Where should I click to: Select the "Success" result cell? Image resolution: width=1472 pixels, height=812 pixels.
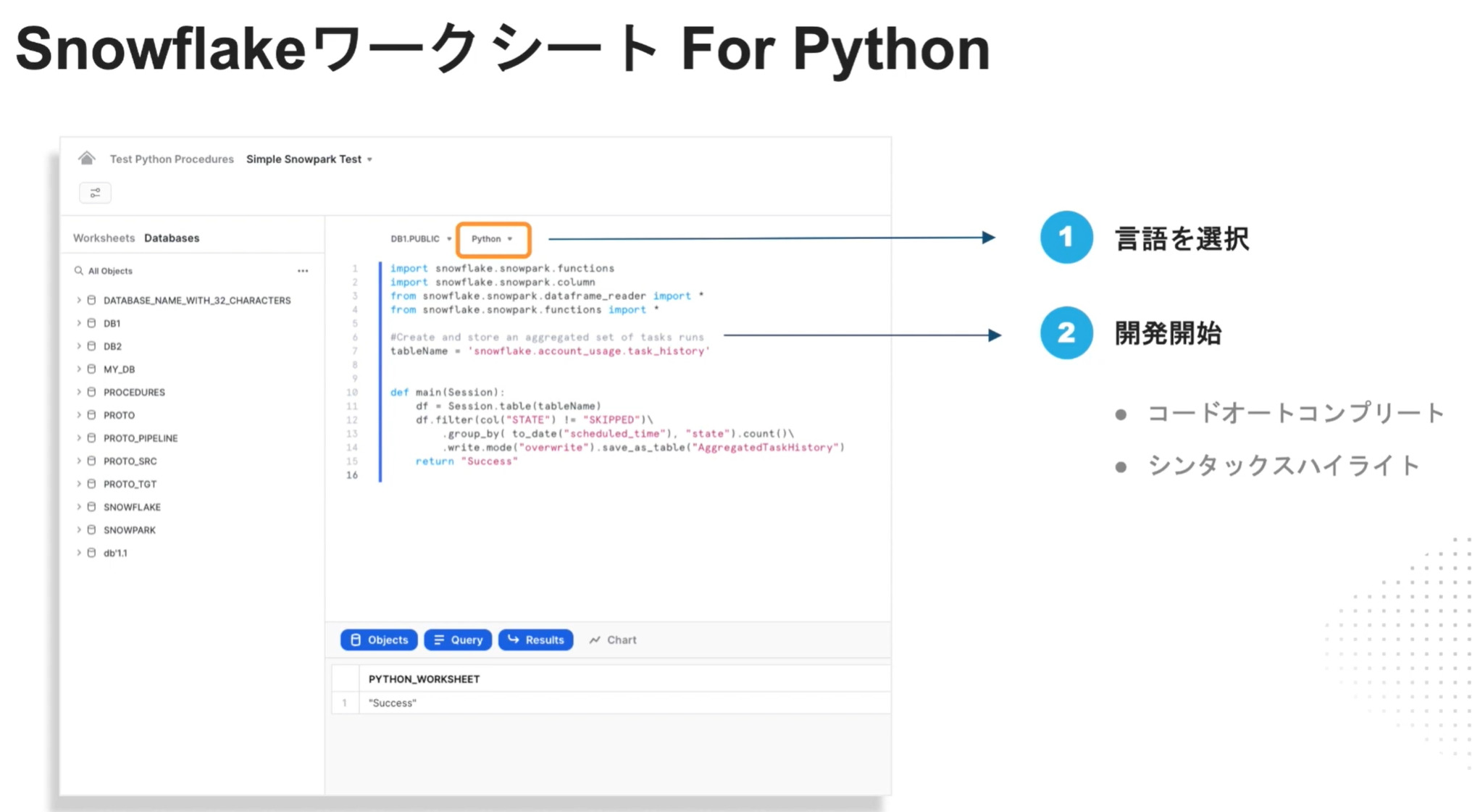click(x=392, y=702)
